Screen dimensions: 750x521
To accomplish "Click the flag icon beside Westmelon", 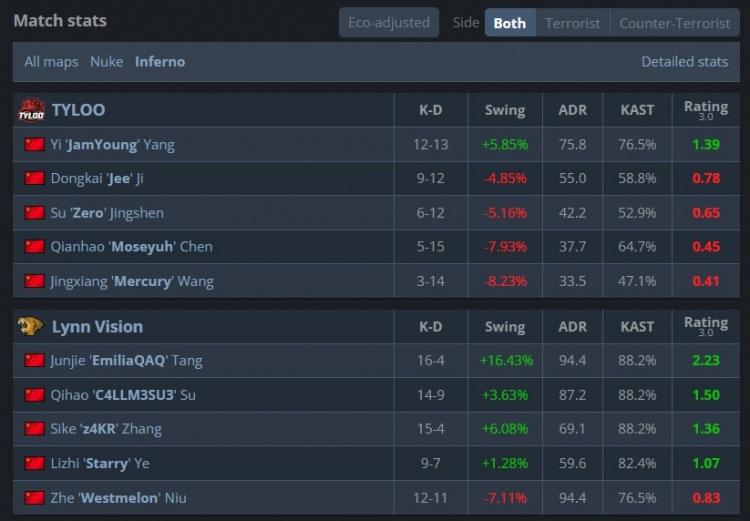I will click(x=34, y=498).
